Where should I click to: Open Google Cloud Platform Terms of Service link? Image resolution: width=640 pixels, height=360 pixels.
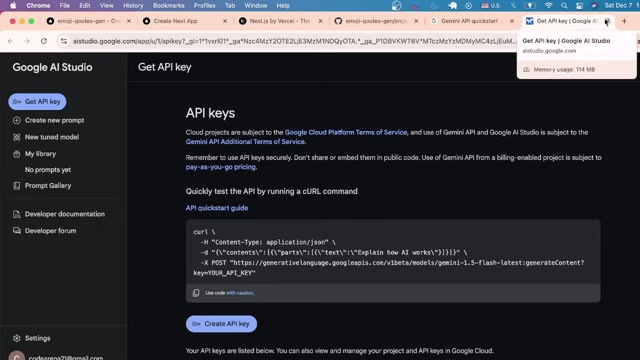[346, 132]
